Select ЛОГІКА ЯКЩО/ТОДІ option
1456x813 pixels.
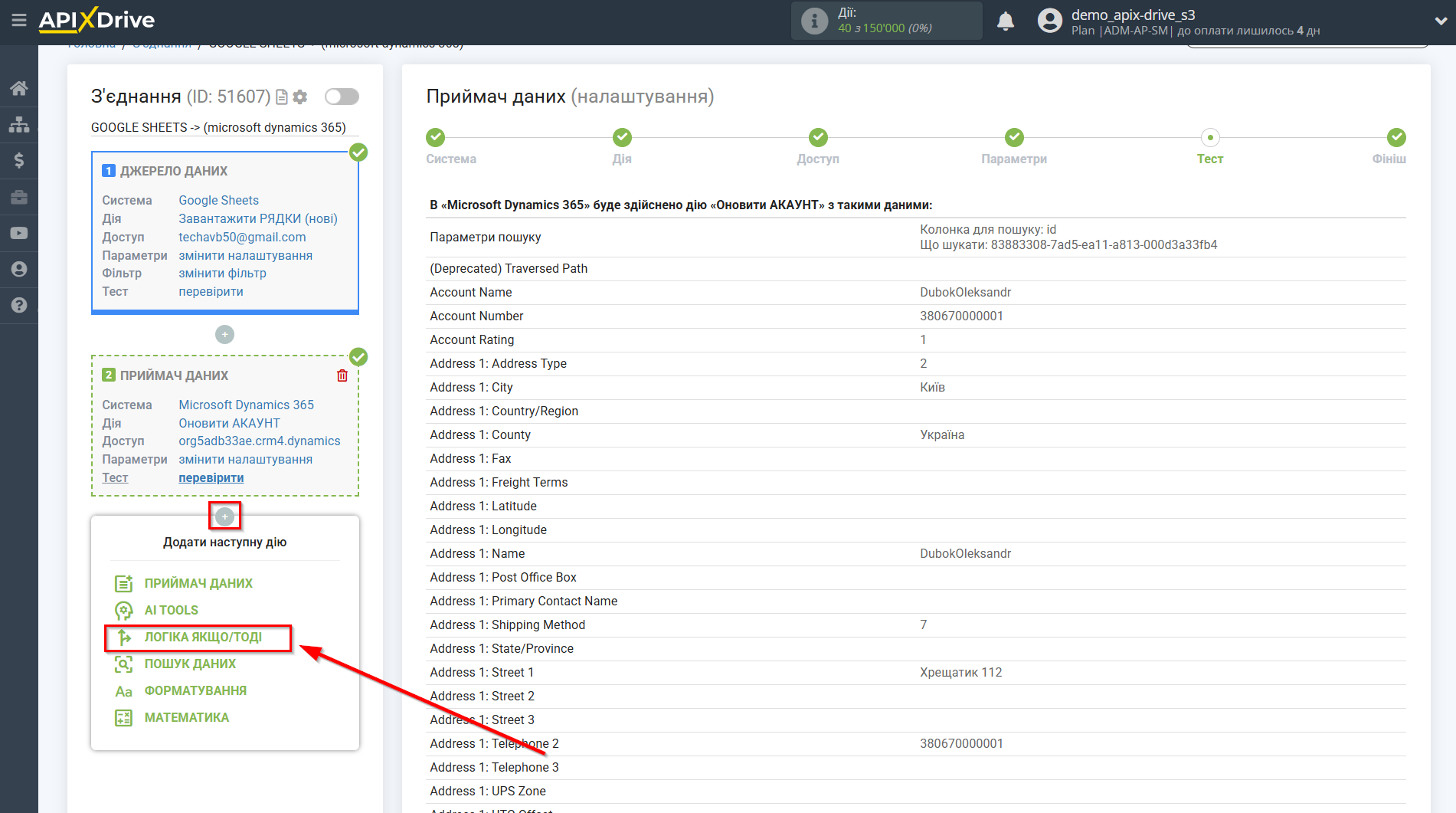tap(203, 637)
